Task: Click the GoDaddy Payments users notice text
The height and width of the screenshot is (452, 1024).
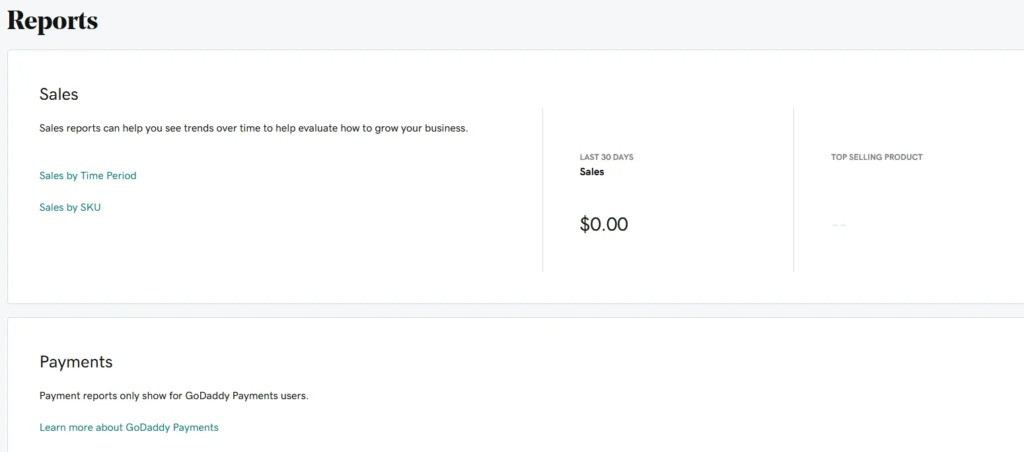Action: click(x=174, y=396)
